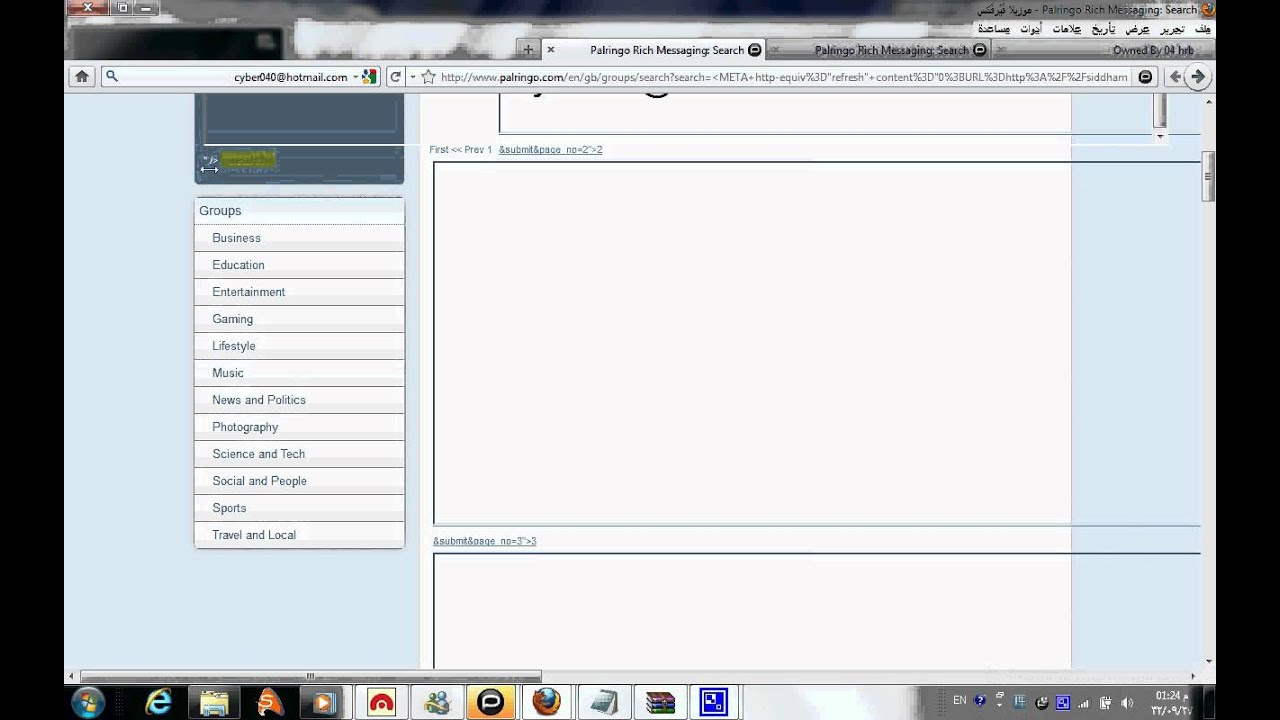Image resolution: width=1280 pixels, height=720 pixels.
Task: Open the News and Politics category
Action: [x=299, y=400]
